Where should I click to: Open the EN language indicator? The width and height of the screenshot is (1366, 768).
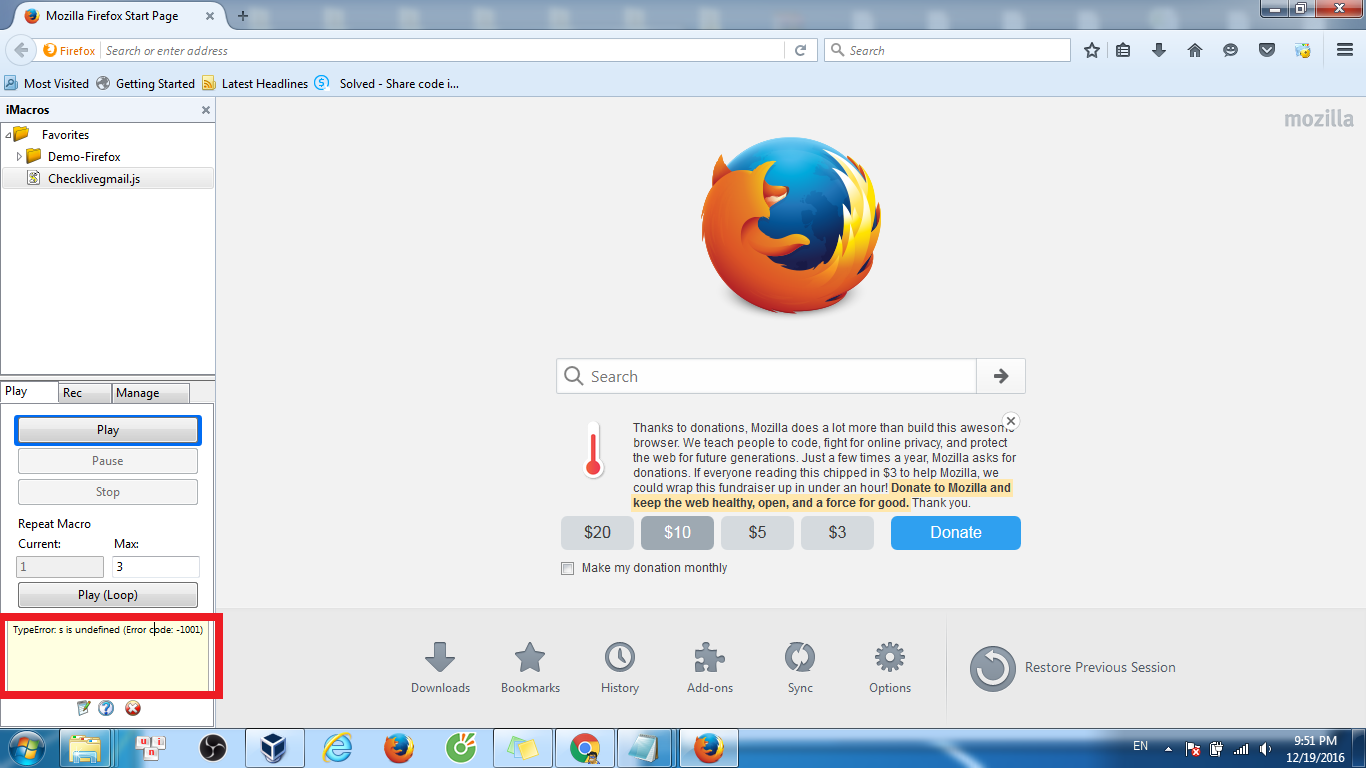point(1140,746)
